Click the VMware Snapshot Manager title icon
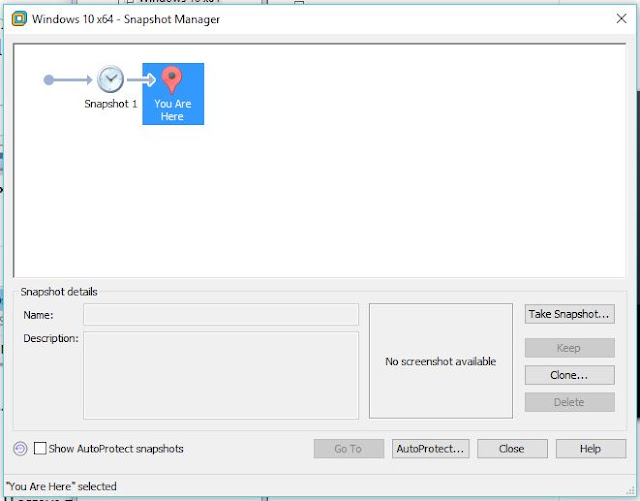640x501 pixels. point(19,19)
